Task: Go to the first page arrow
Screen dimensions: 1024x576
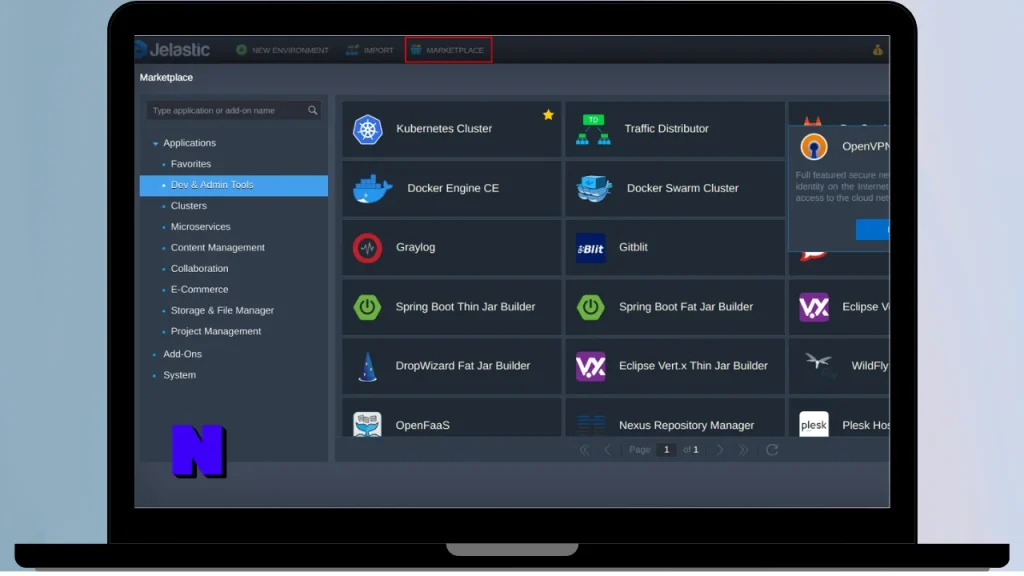Action: [584, 450]
